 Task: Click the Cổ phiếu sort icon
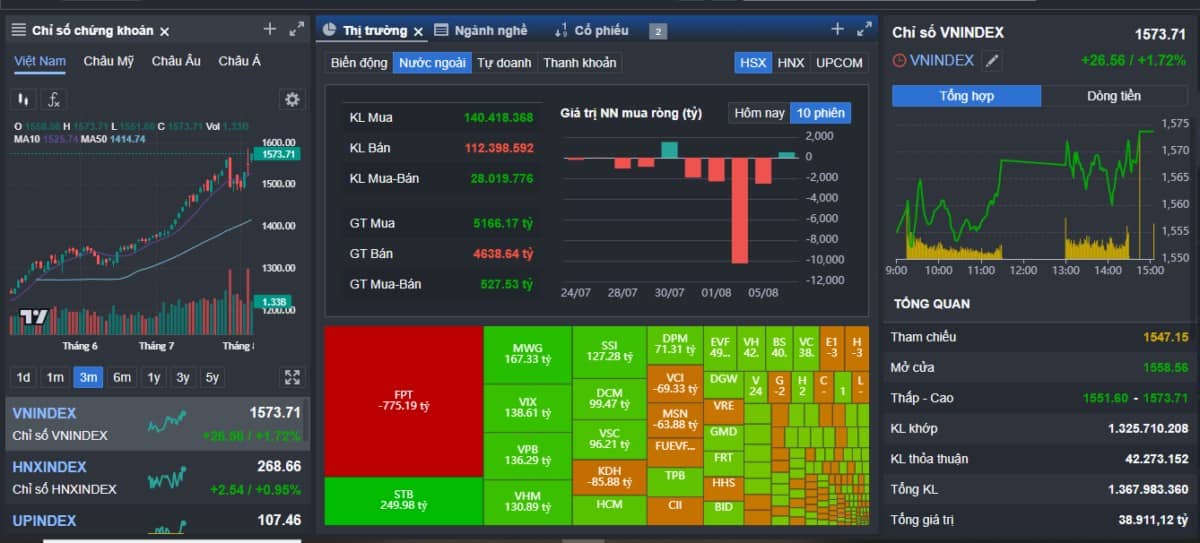561,30
